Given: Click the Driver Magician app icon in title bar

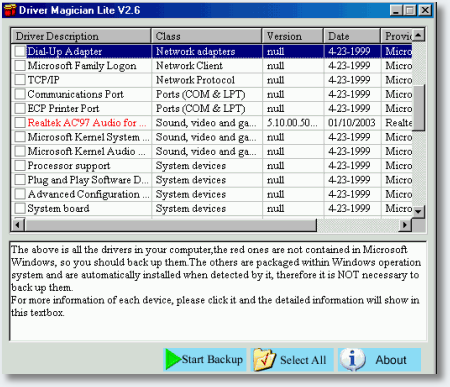Looking at the screenshot, I should (9, 10).
